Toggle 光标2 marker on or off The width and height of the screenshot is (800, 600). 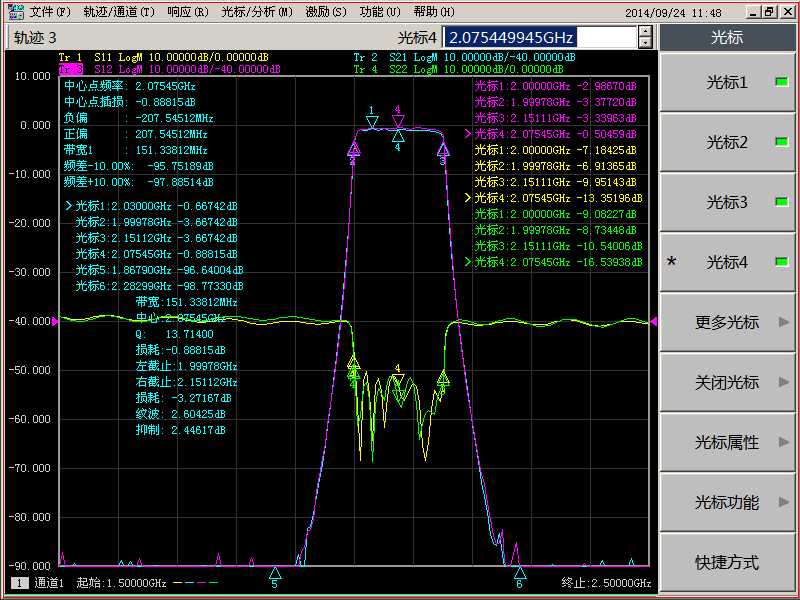point(727,142)
